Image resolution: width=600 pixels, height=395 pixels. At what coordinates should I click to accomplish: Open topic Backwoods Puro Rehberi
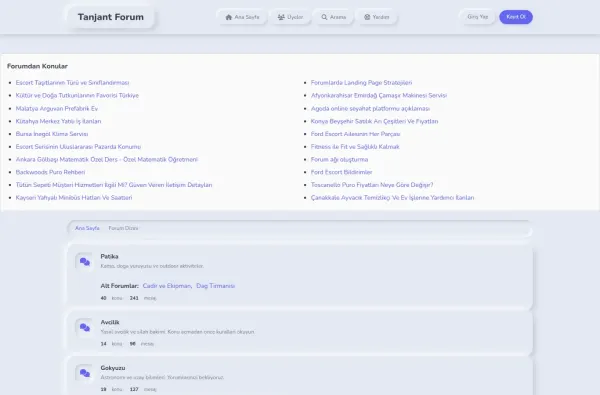(51, 172)
